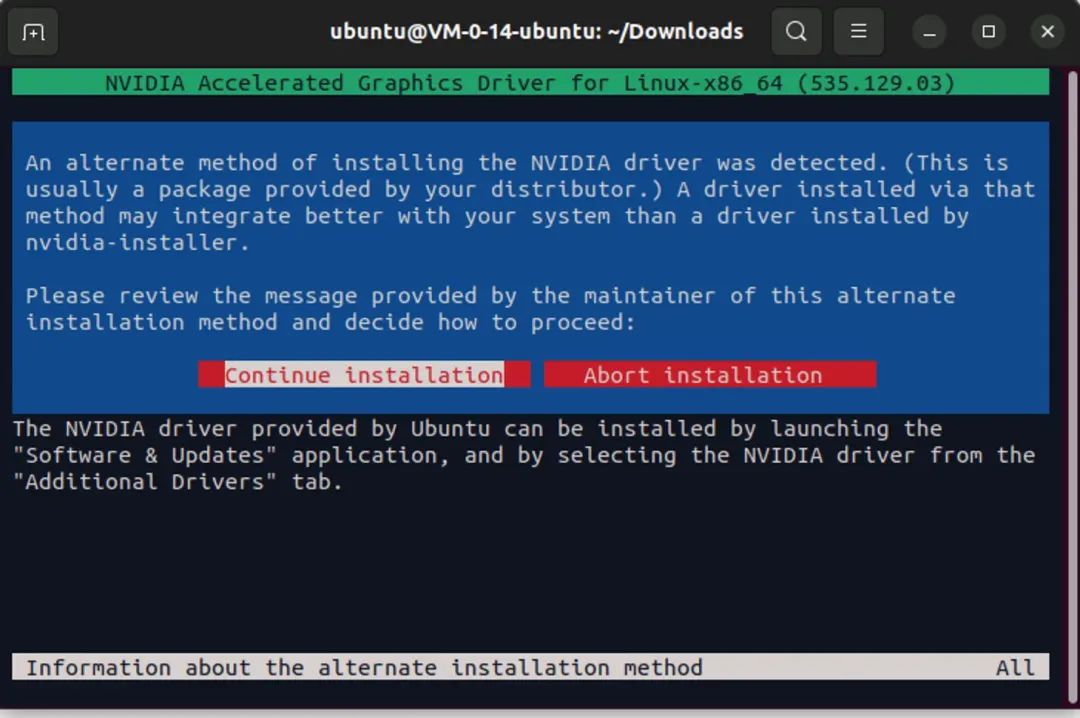Image resolution: width=1080 pixels, height=718 pixels.
Task: Click 'The NVIDIA driver provided by Ubuntu' text
Action: pos(523,455)
